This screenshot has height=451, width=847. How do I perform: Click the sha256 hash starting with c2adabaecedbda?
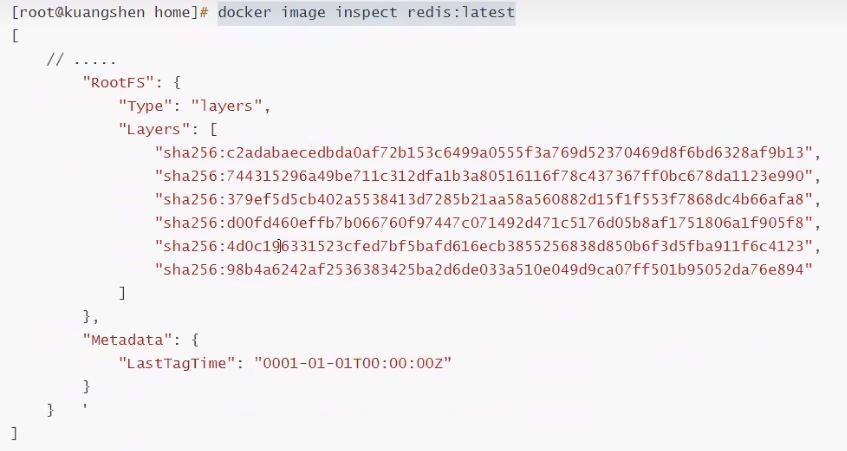point(486,152)
